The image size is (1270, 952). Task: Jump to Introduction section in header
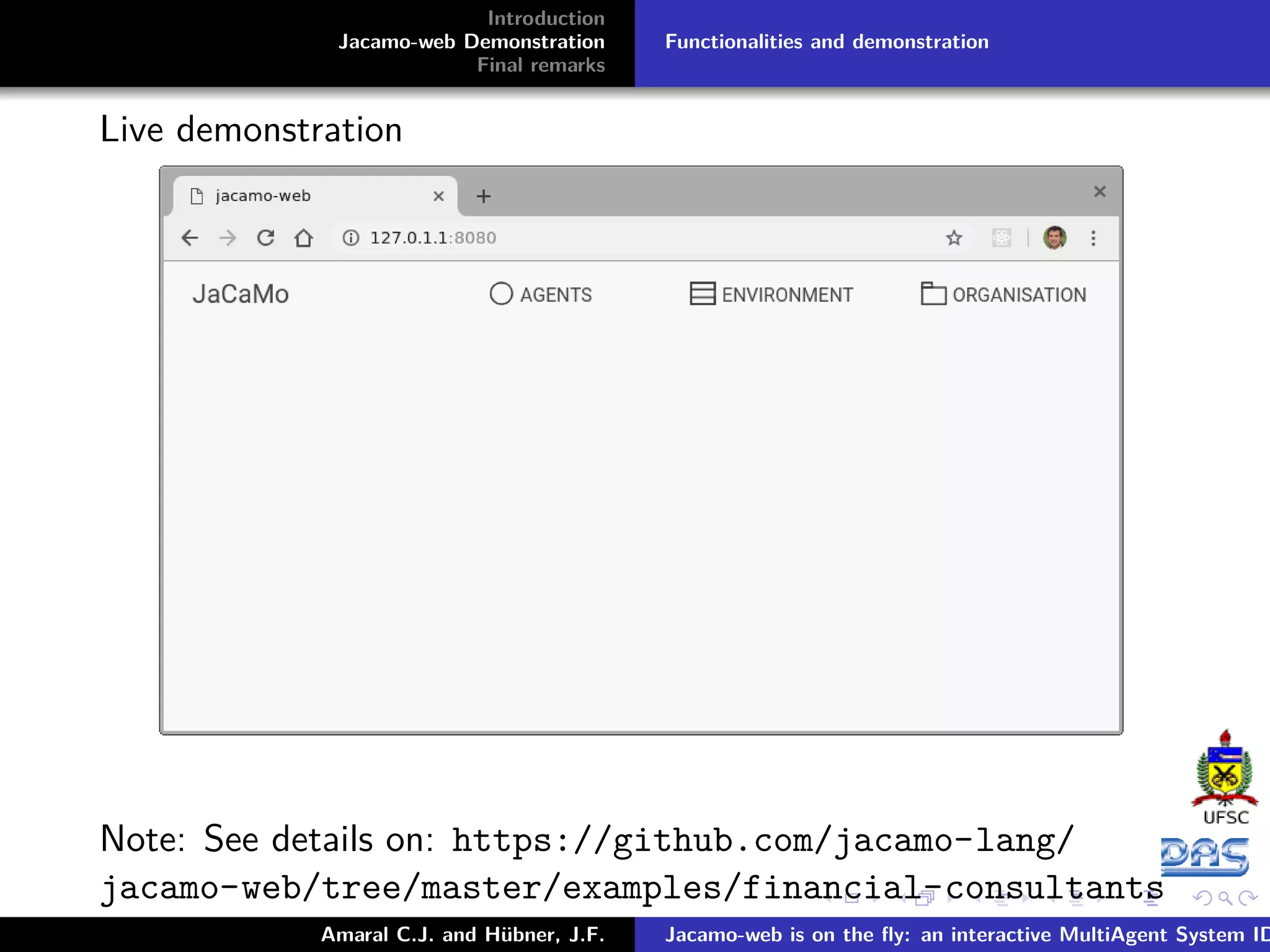pyautogui.click(x=546, y=18)
